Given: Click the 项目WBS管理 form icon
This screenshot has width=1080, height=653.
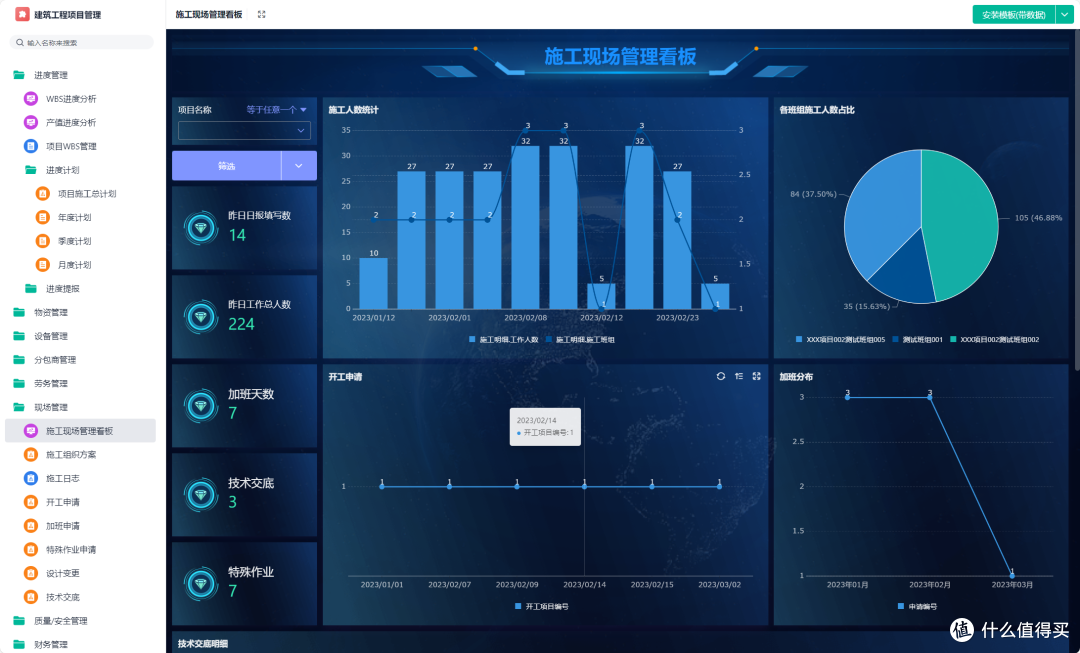Looking at the screenshot, I should tap(31, 146).
